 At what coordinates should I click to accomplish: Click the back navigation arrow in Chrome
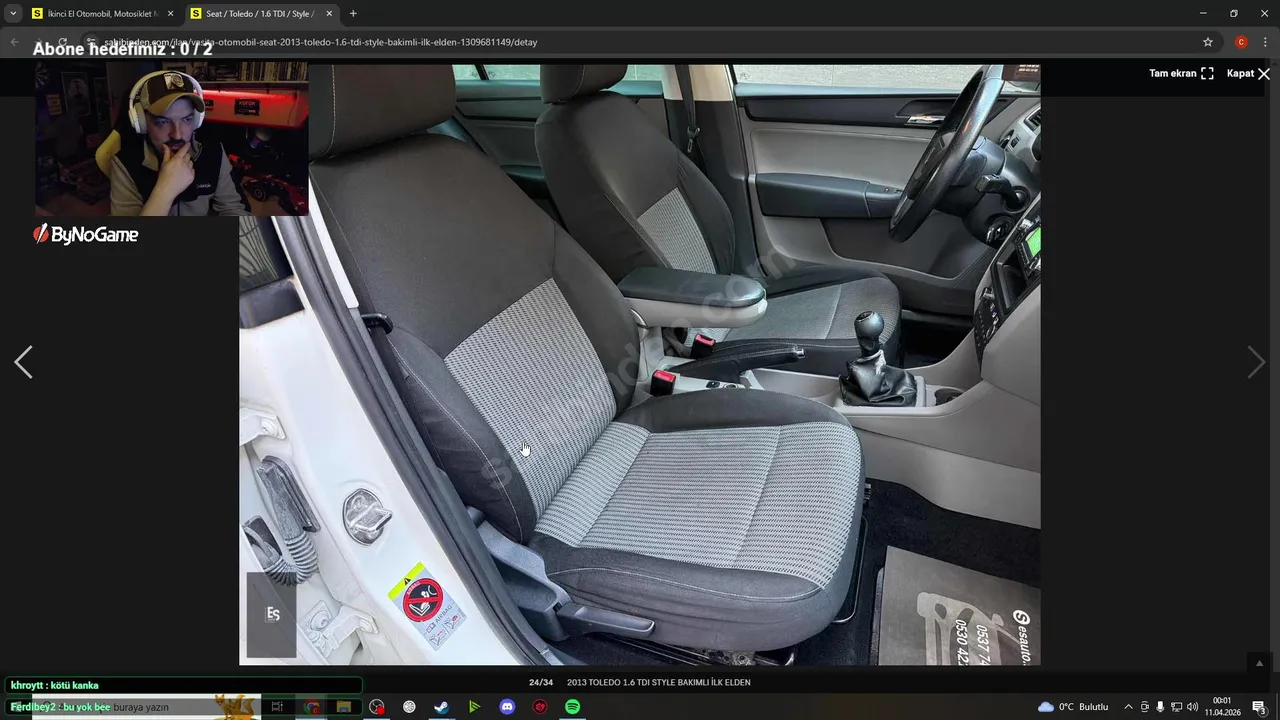point(14,42)
